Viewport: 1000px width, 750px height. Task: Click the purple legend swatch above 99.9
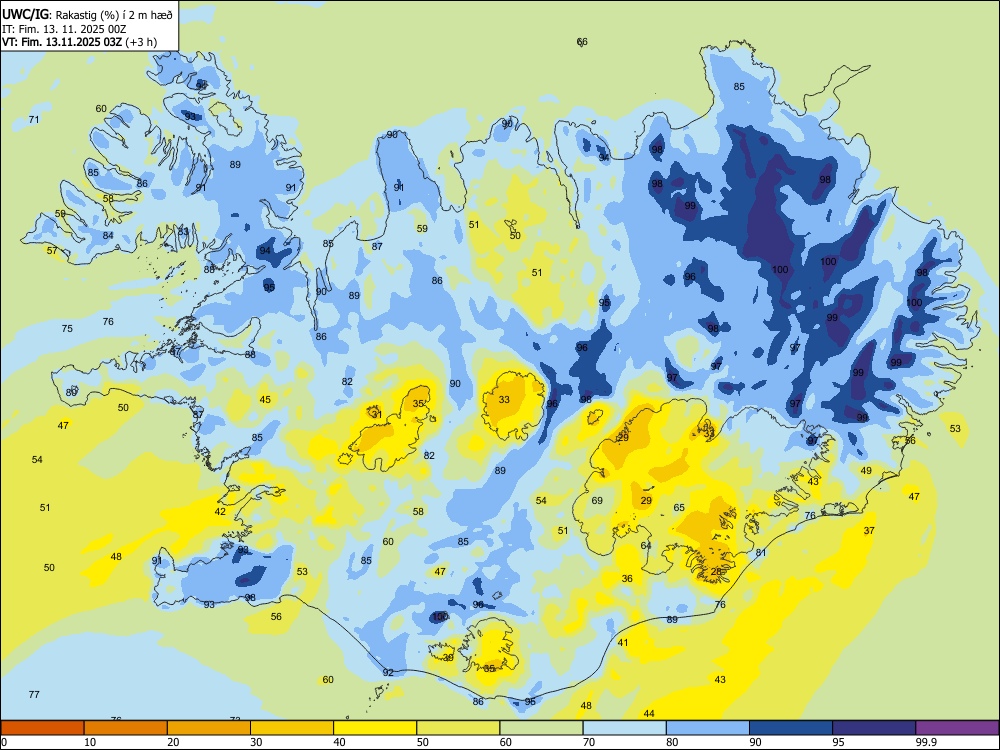(x=957, y=728)
